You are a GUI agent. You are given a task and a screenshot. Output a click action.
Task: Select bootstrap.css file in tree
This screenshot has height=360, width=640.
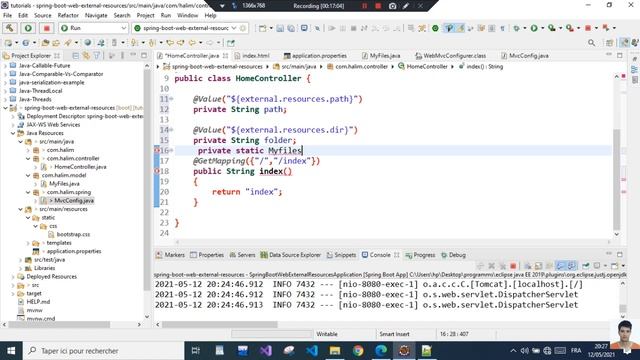click(x=73, y=235)
